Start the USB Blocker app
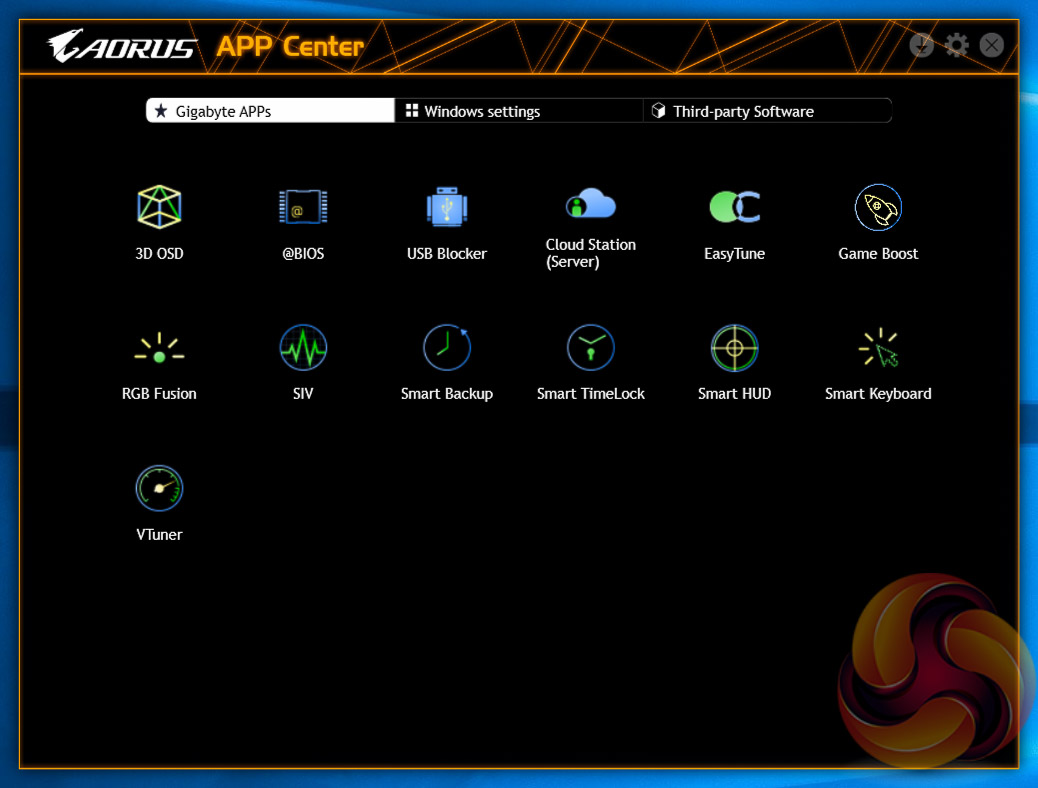This screenshot has width=1038, height=788. pyautogui.click(x=447, y=207)
